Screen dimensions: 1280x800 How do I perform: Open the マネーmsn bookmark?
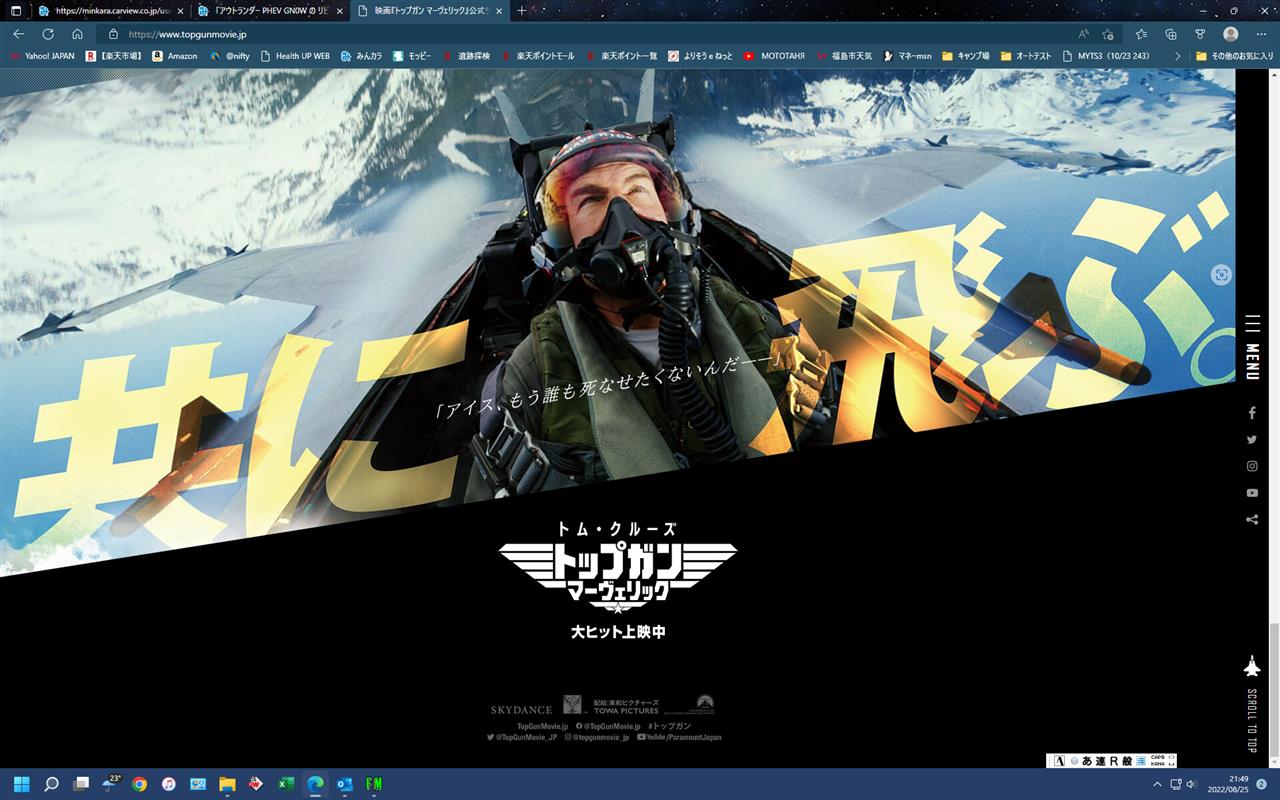coord(908,56)
